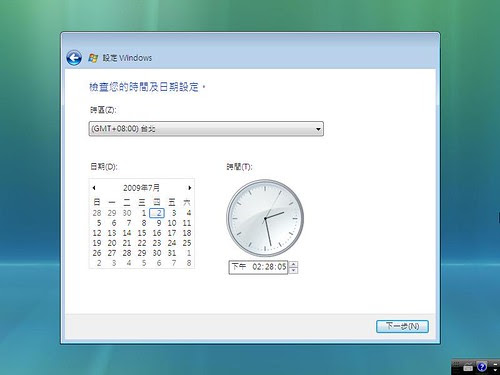
Task: Select the highlighted date July 2
Action: click(157, 213)
